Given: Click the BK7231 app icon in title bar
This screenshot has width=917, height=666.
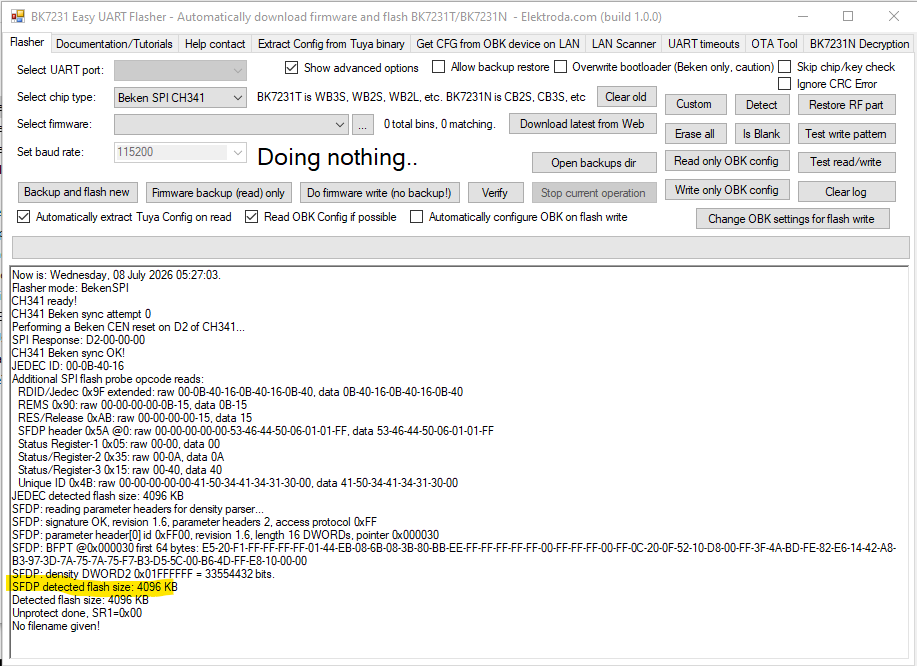Looking at the screenshot, I should [18, 16].
